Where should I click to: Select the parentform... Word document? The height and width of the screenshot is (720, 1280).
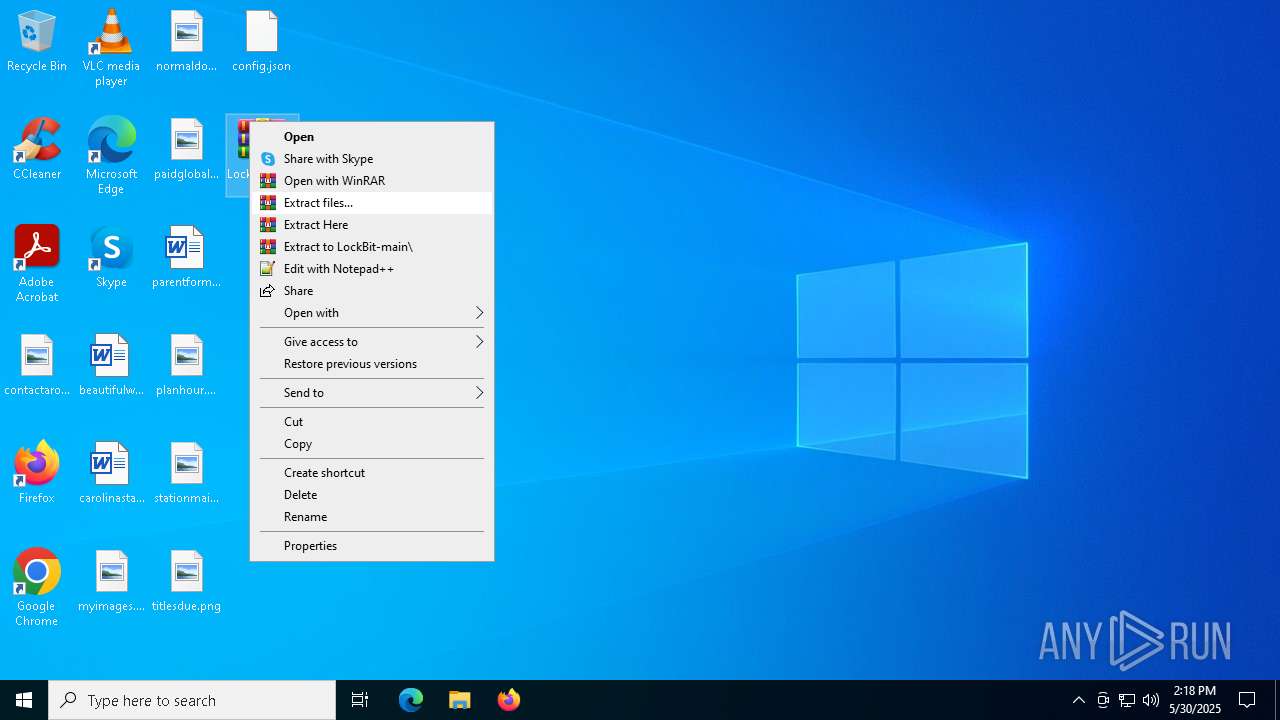click(186, 258)
